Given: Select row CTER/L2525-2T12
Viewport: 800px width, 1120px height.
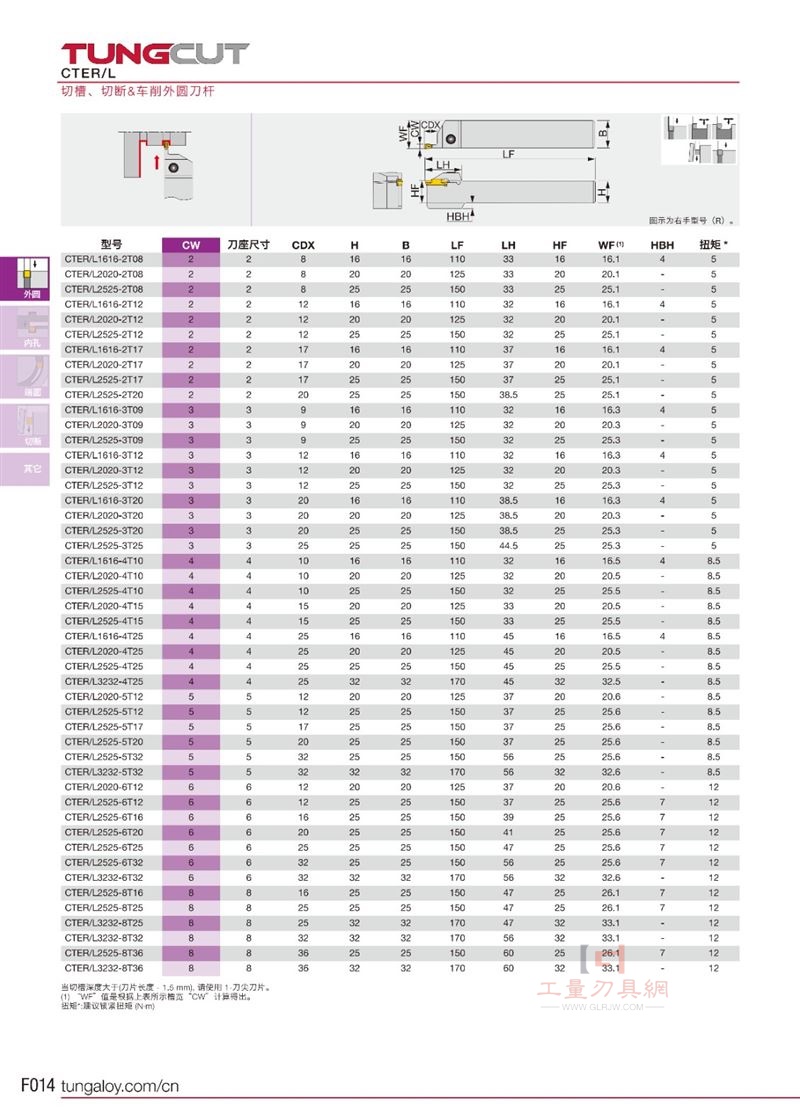Looking at the screenshot, I should tap(400, 334).
